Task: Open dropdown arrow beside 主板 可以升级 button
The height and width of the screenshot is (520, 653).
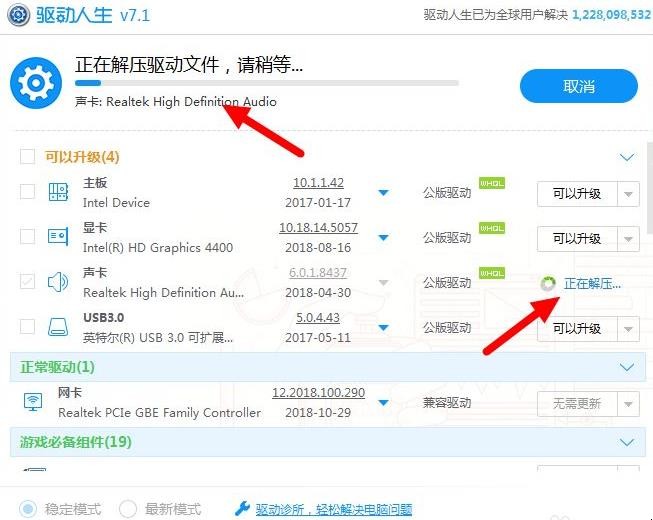Action: point(628,194)
